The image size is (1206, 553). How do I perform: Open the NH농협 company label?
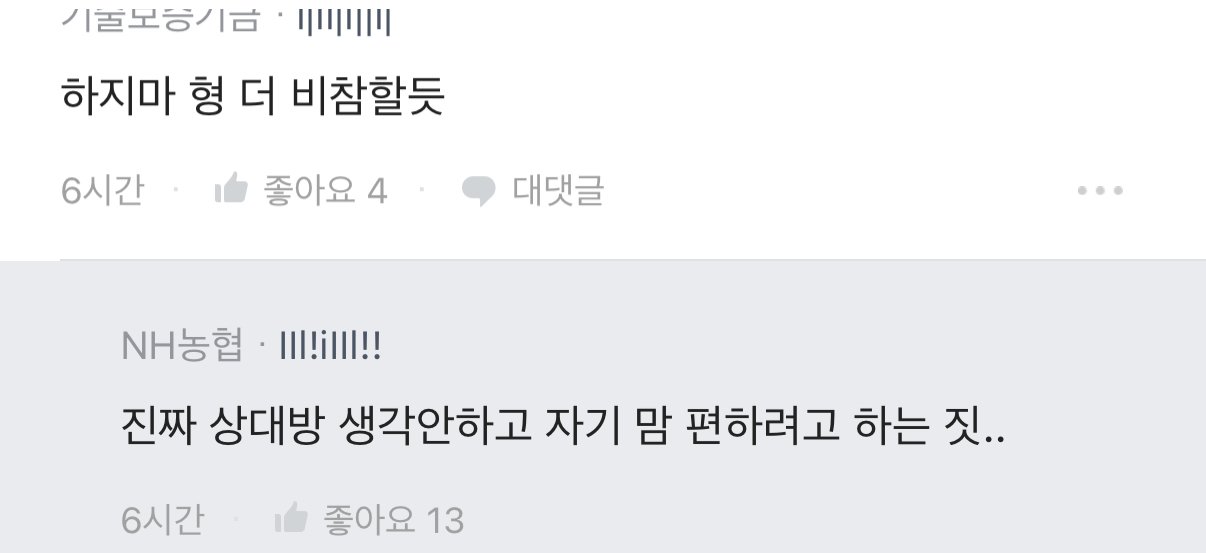[182, 346]
